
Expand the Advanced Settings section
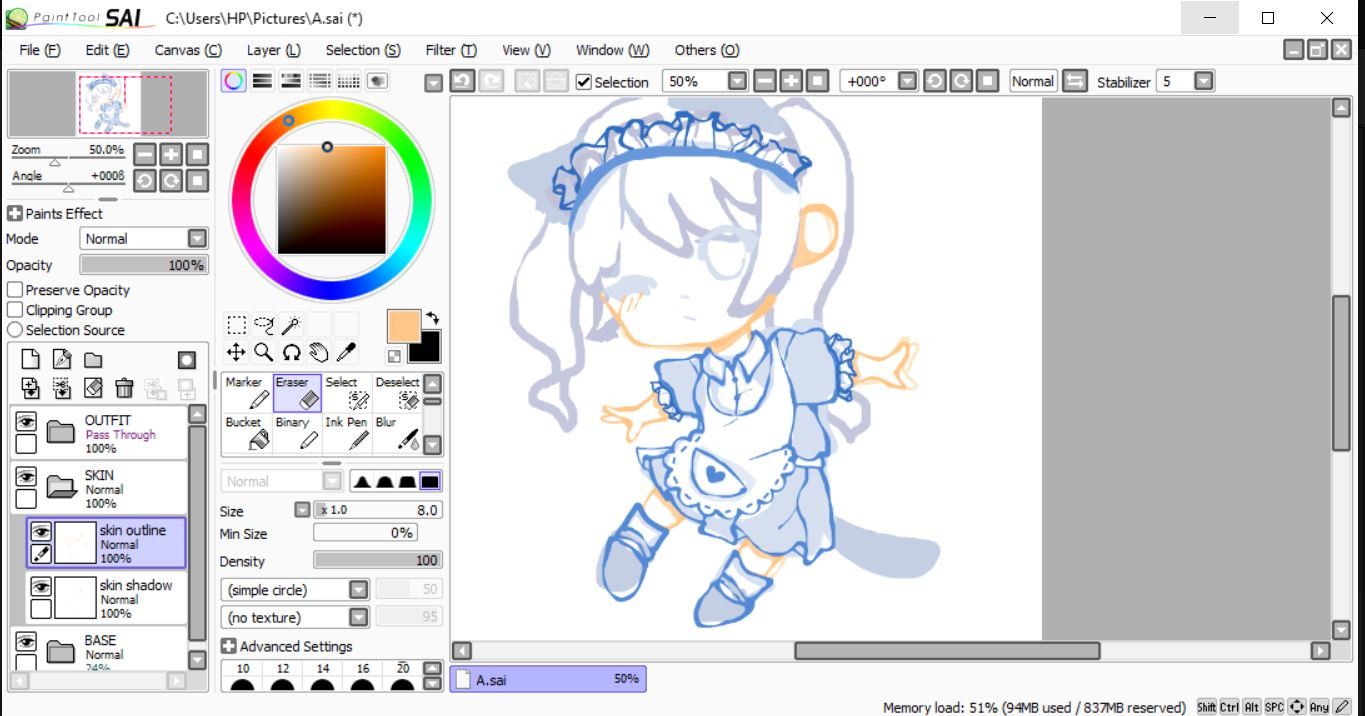coord(229,646)
